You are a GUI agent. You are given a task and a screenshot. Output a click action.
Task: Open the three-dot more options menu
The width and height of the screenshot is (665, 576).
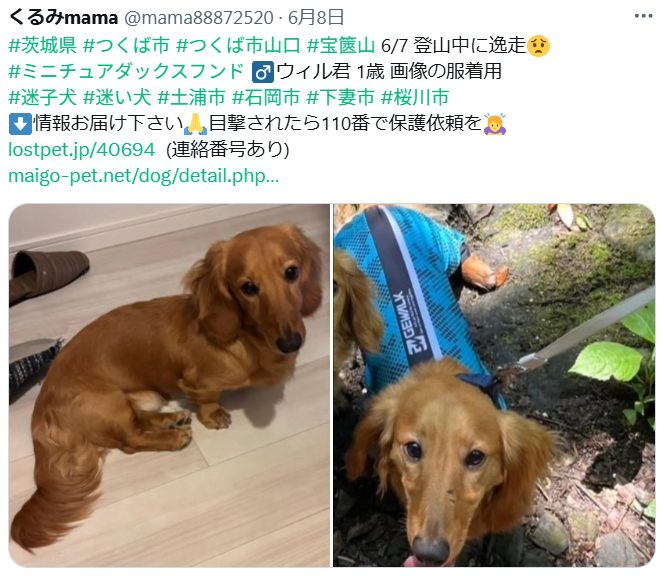[x=643, y=17]
